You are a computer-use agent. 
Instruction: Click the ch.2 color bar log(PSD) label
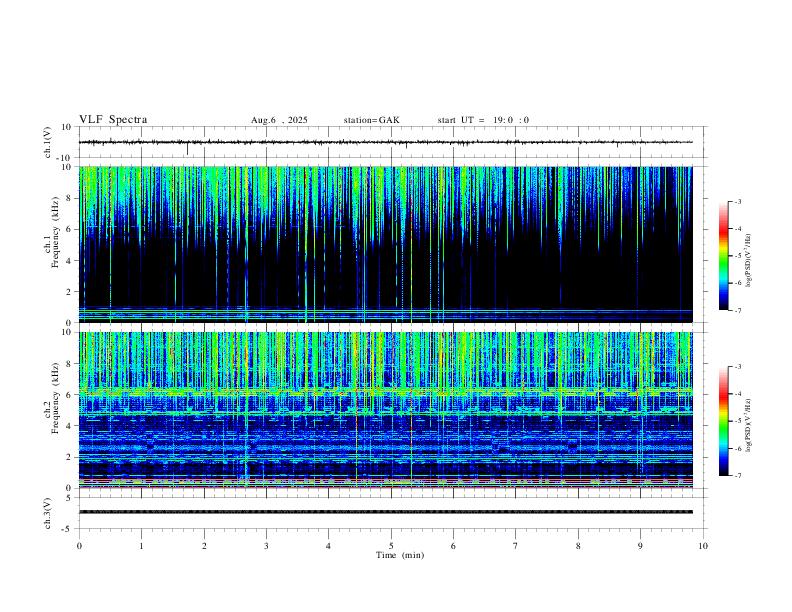click(x=748, y=425)
